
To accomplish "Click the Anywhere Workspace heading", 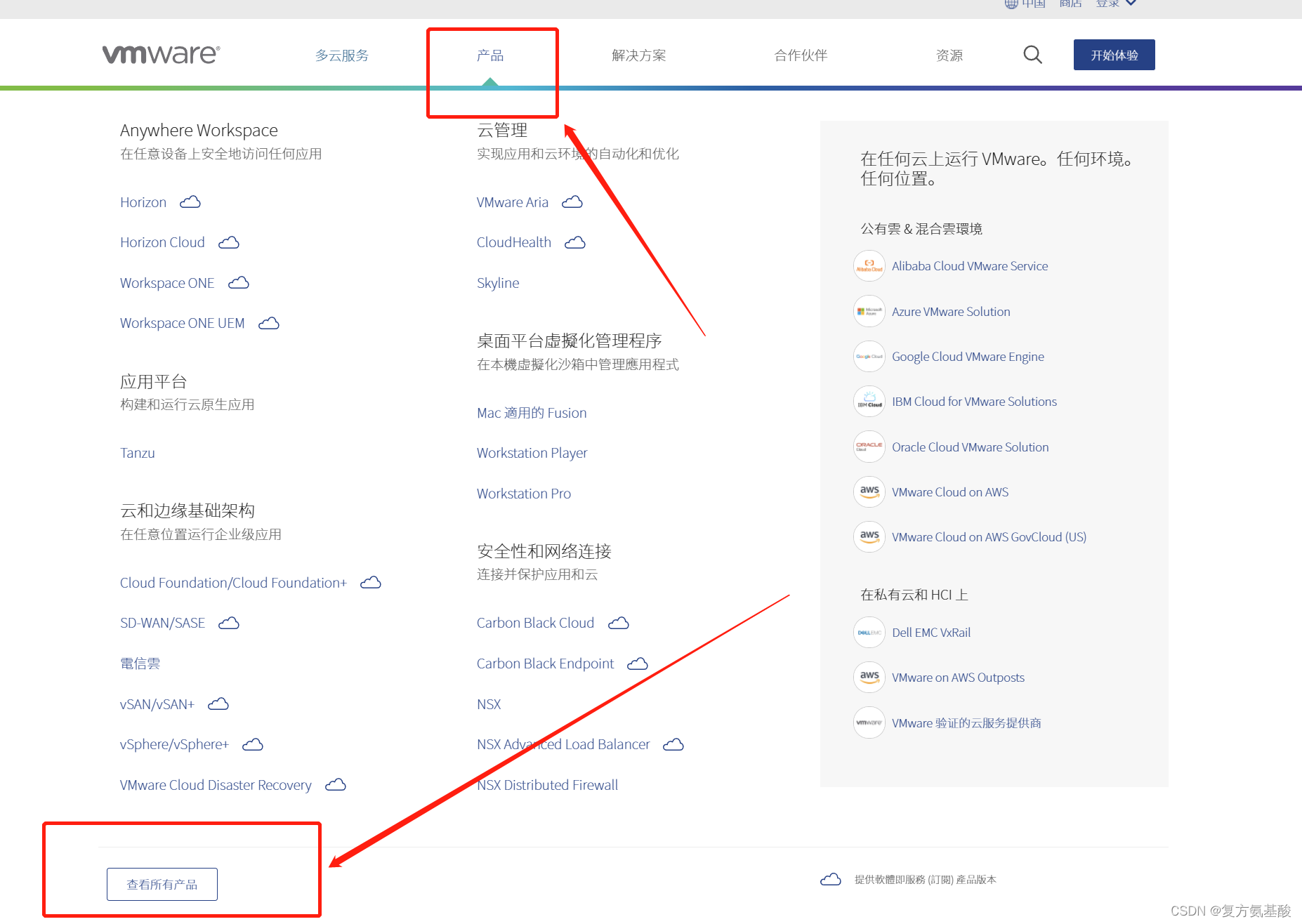I will pyautogui.click(x=199, y=130).
